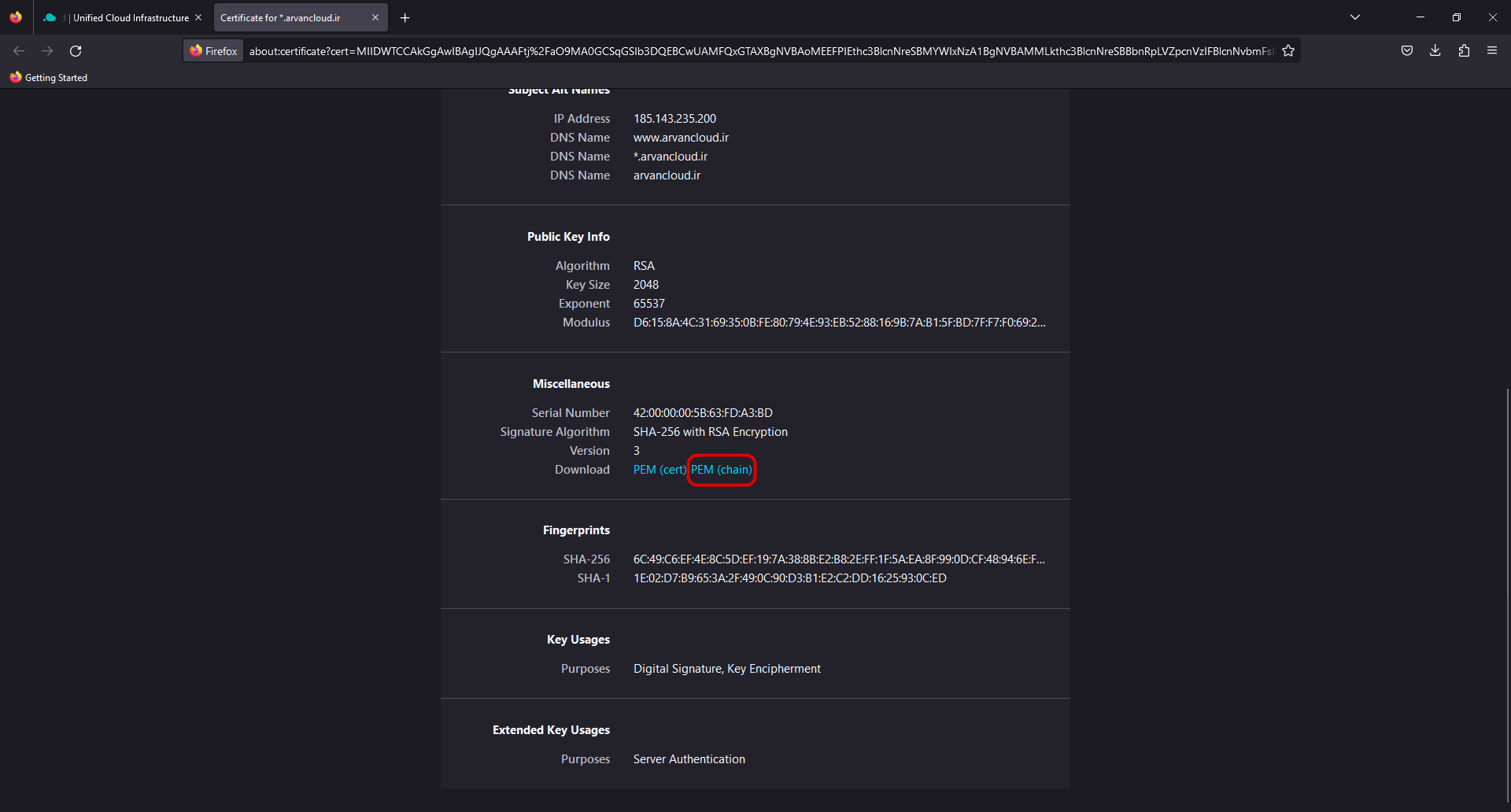
Task: Bookmark this page with the star icon
Action: tap(1288, 51)
